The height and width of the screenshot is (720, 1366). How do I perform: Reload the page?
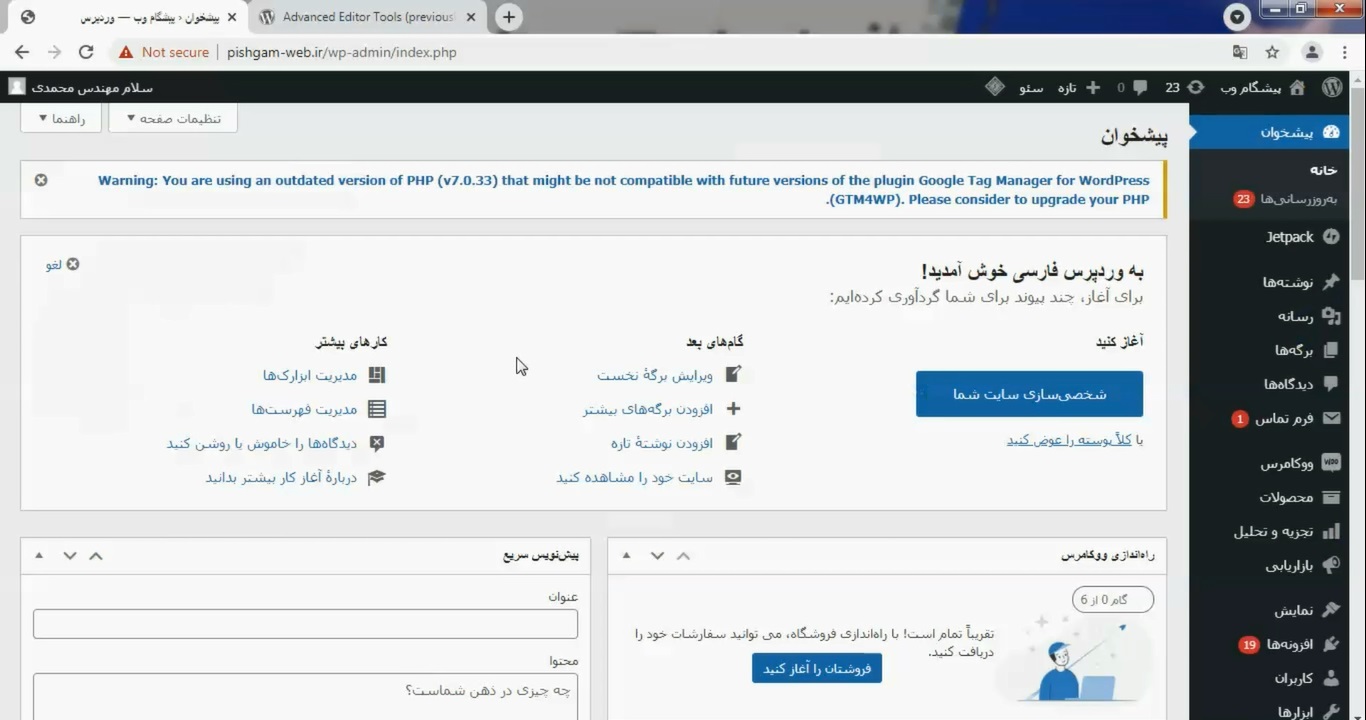pos(86,52)
